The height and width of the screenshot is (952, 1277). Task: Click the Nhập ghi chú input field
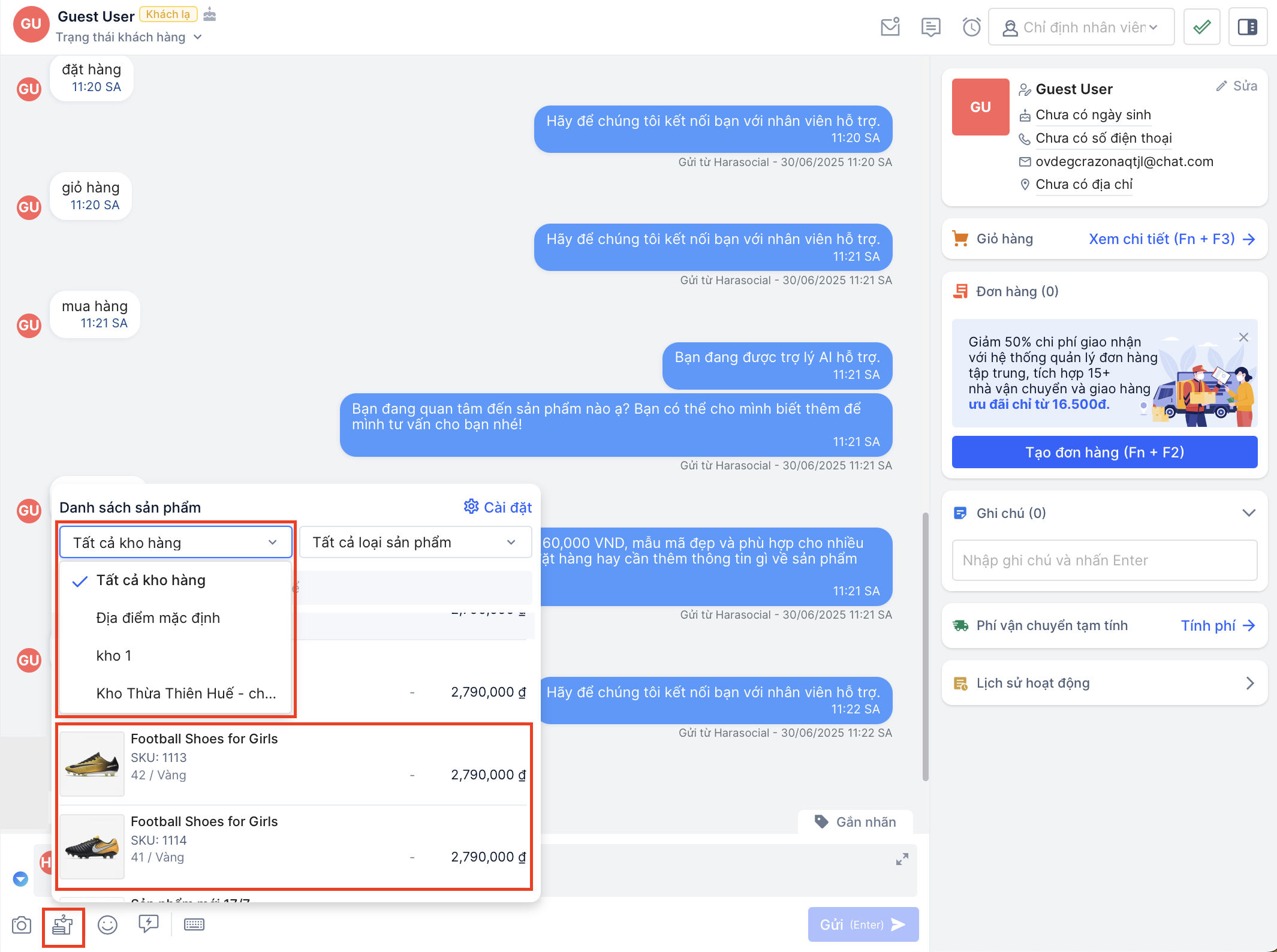tap(1104, 561)
